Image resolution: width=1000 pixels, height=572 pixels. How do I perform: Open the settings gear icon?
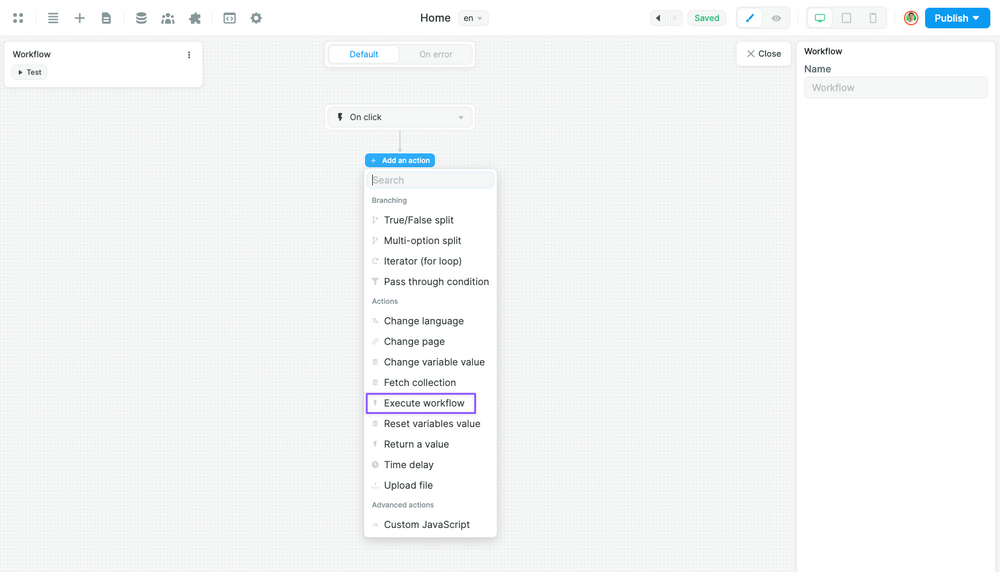pos(256,18)
